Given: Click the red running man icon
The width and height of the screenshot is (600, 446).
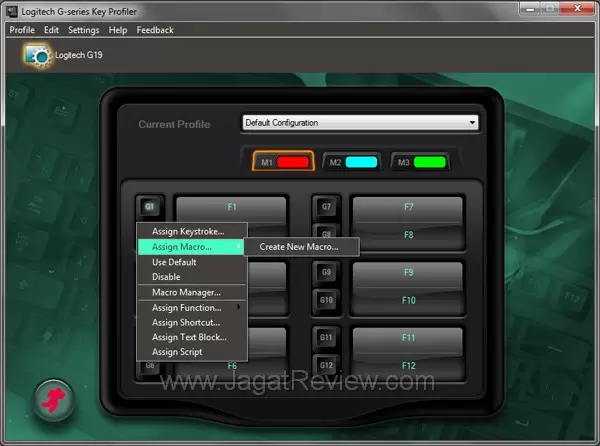Looking at the screenshot, I should pos(54,400).
